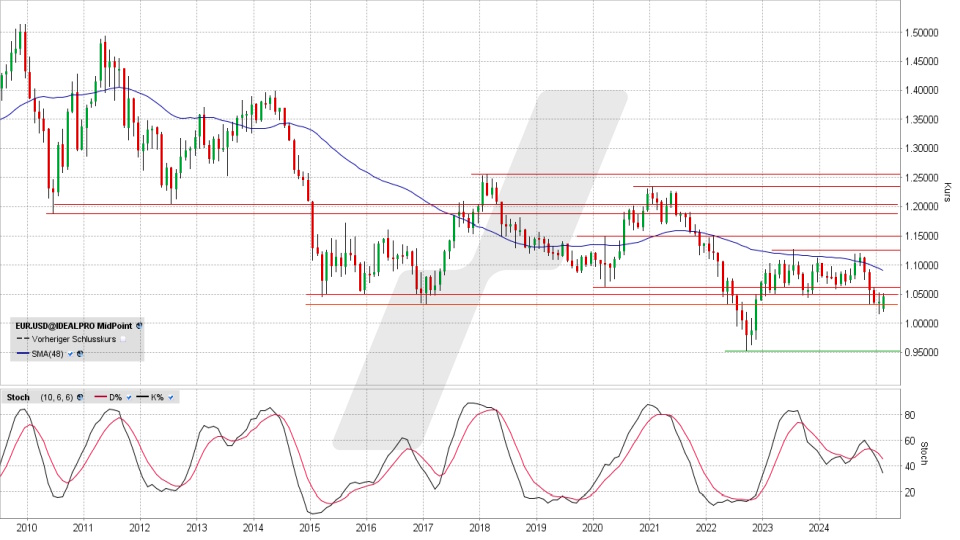The width and height of the screenshot is (960, 540).
Task: Open settings icon beside EUR.USD@IDEALPRO MidPoint
Action: pos(139,326)
